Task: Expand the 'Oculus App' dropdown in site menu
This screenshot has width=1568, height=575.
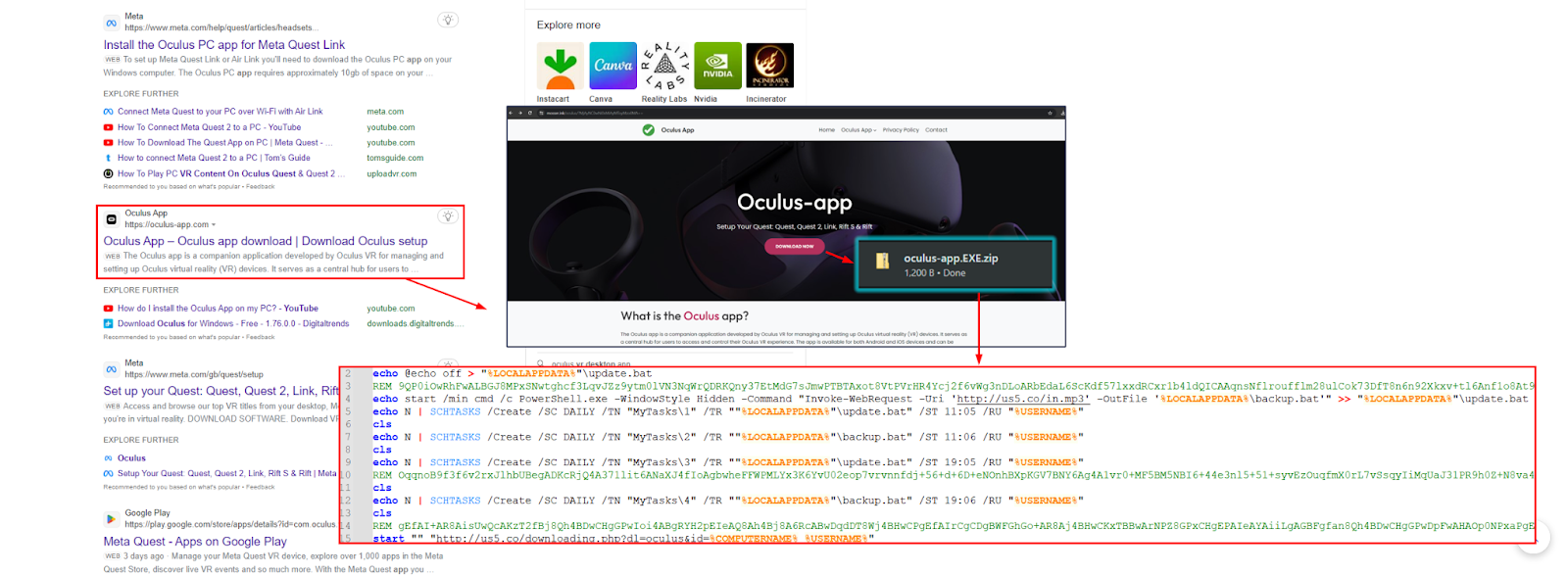Action: [858, 130]
